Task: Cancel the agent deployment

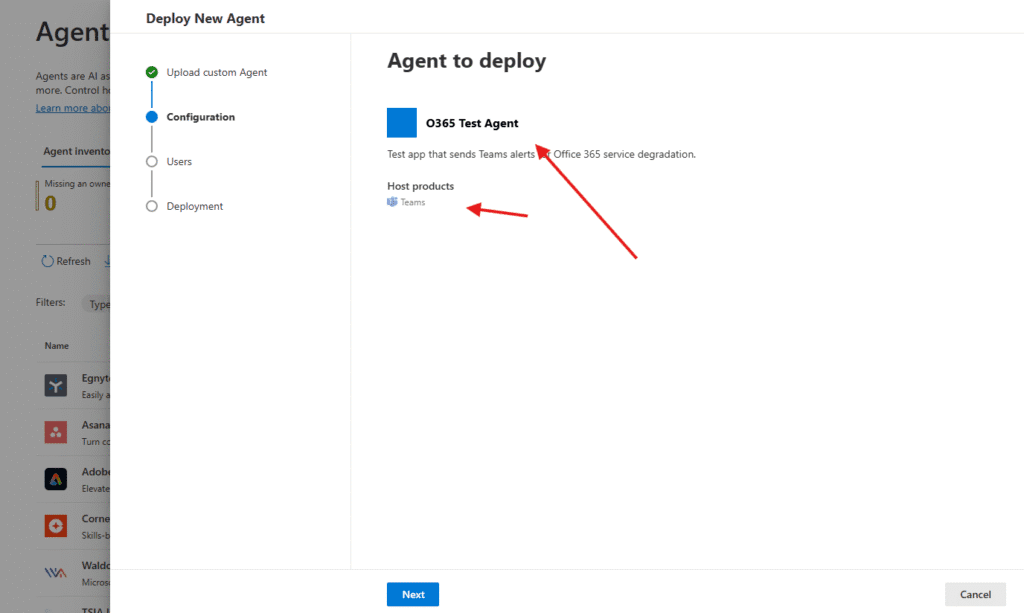Action: pyautogui.click(x=975, y=594)
